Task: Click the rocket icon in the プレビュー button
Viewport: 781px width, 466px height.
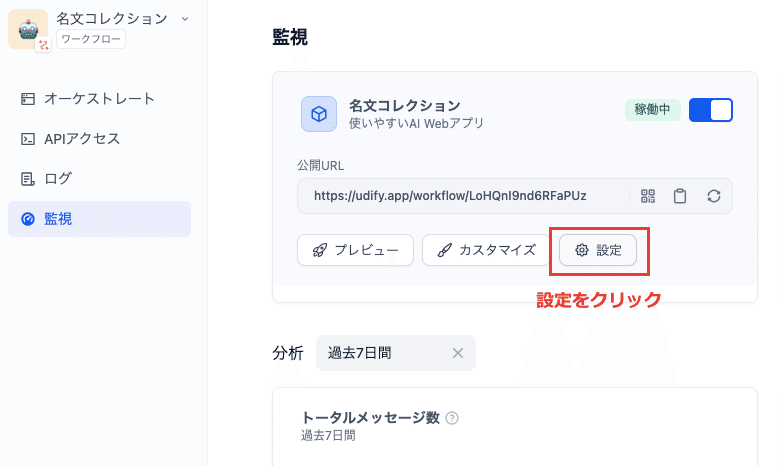Action: click(320, 250)
